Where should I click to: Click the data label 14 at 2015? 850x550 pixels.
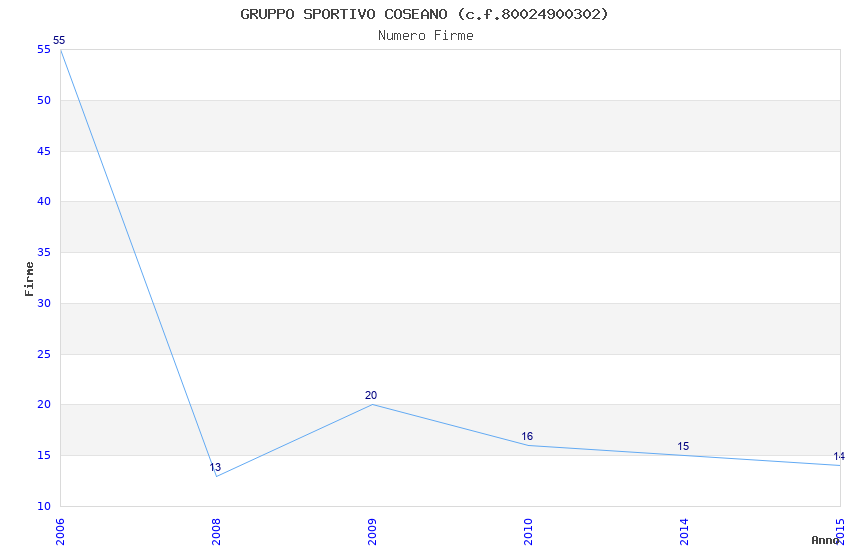point(839,456)
